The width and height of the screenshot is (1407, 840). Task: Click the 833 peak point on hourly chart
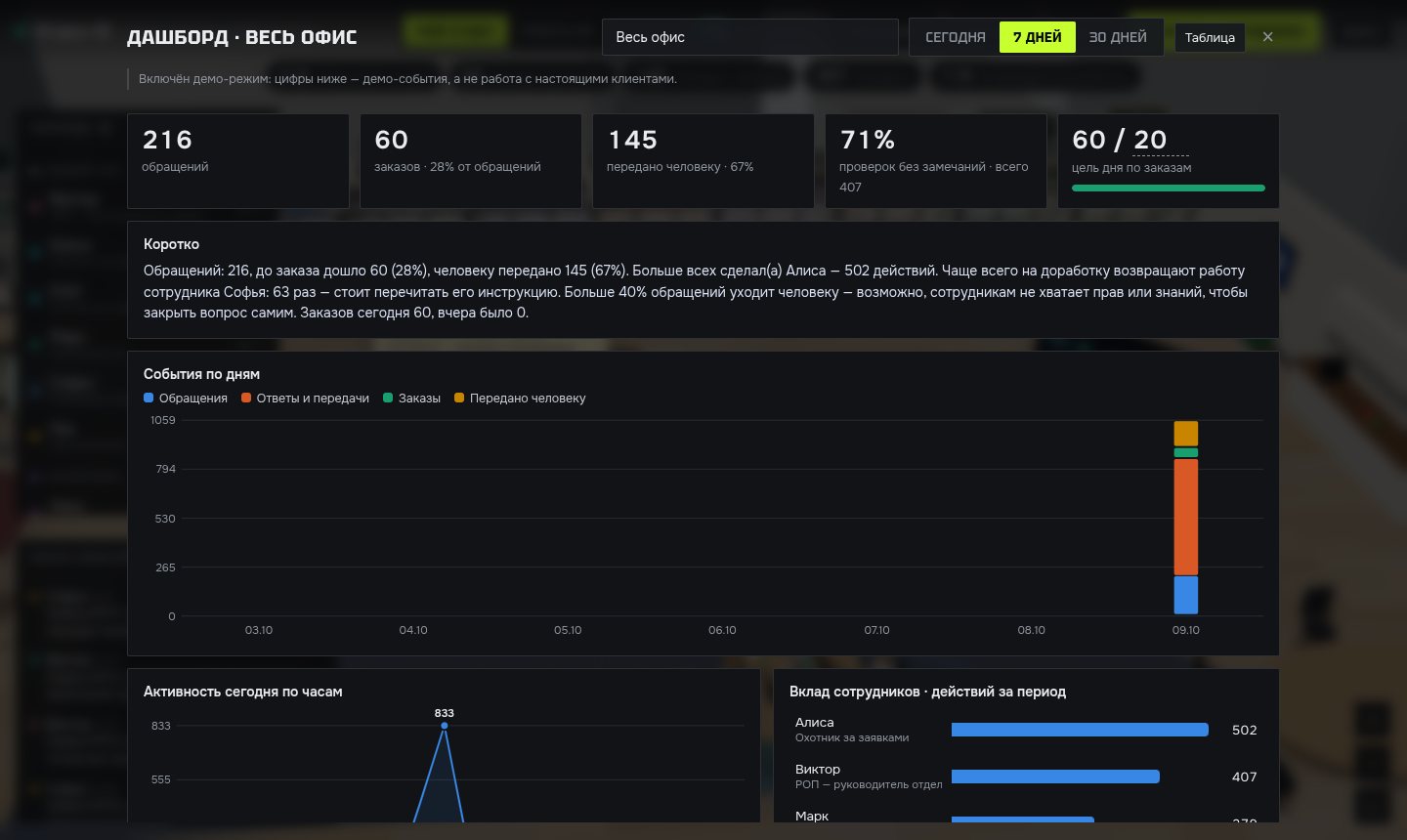pyautogui.click(x=445, y=725)
